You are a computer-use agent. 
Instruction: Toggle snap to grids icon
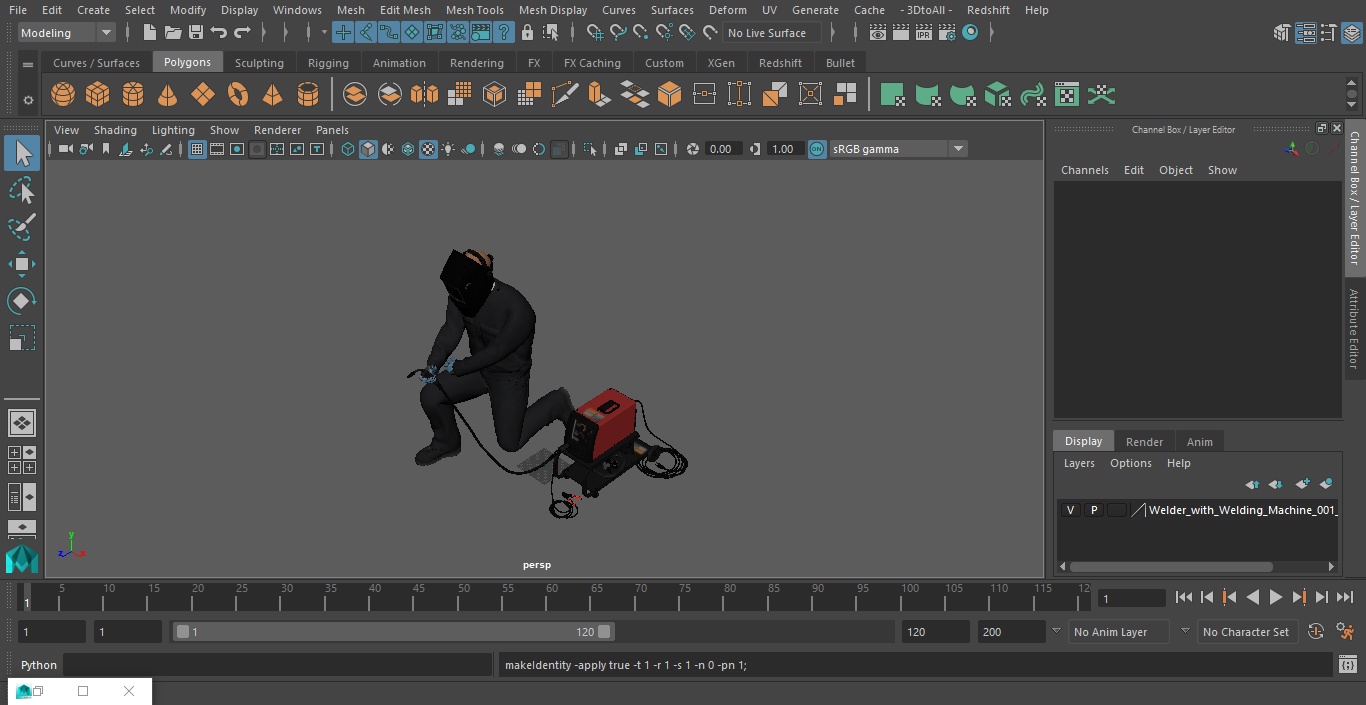tap(595, 33)
